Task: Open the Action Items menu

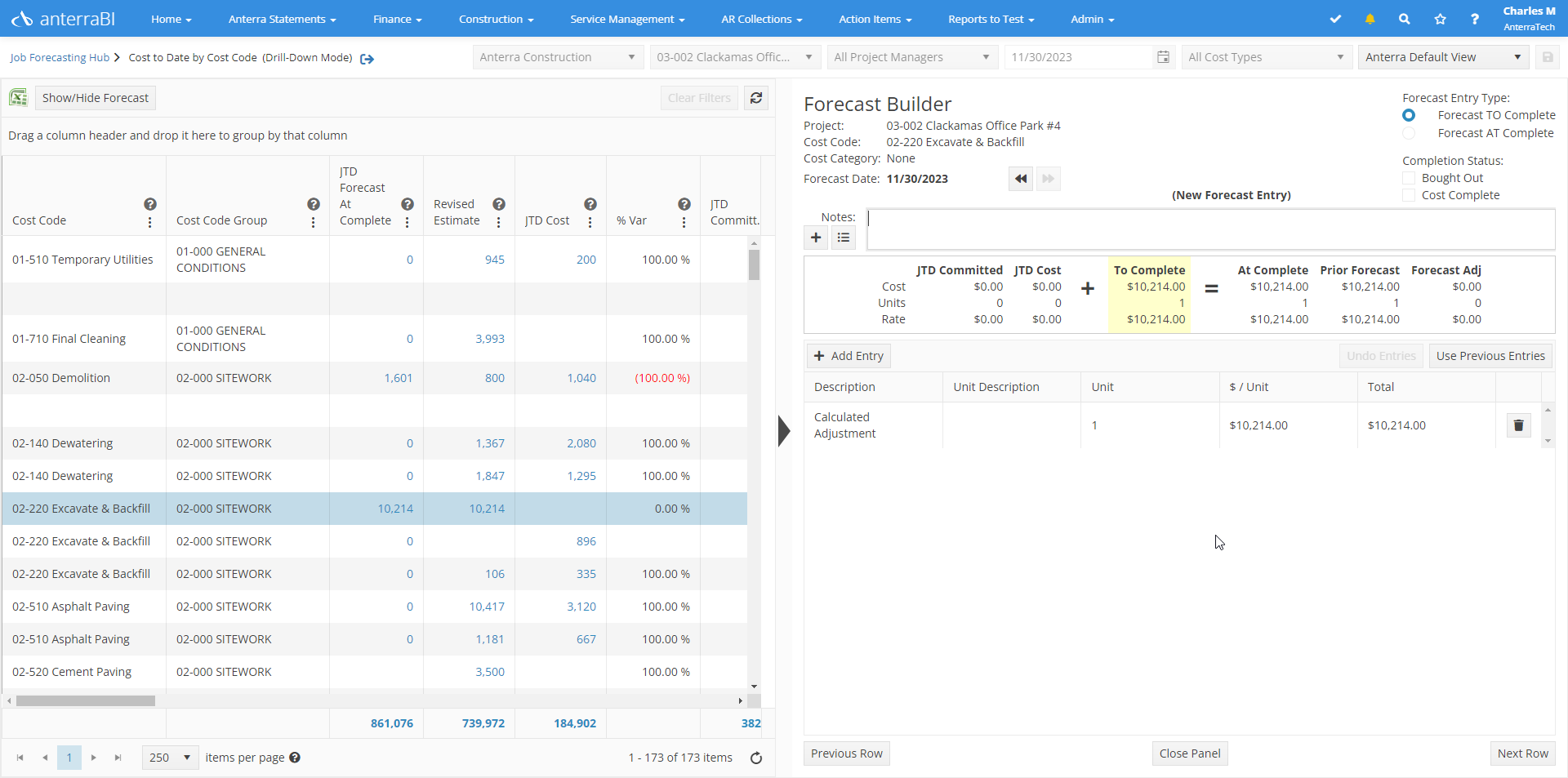Action: [x=875, y=19]
